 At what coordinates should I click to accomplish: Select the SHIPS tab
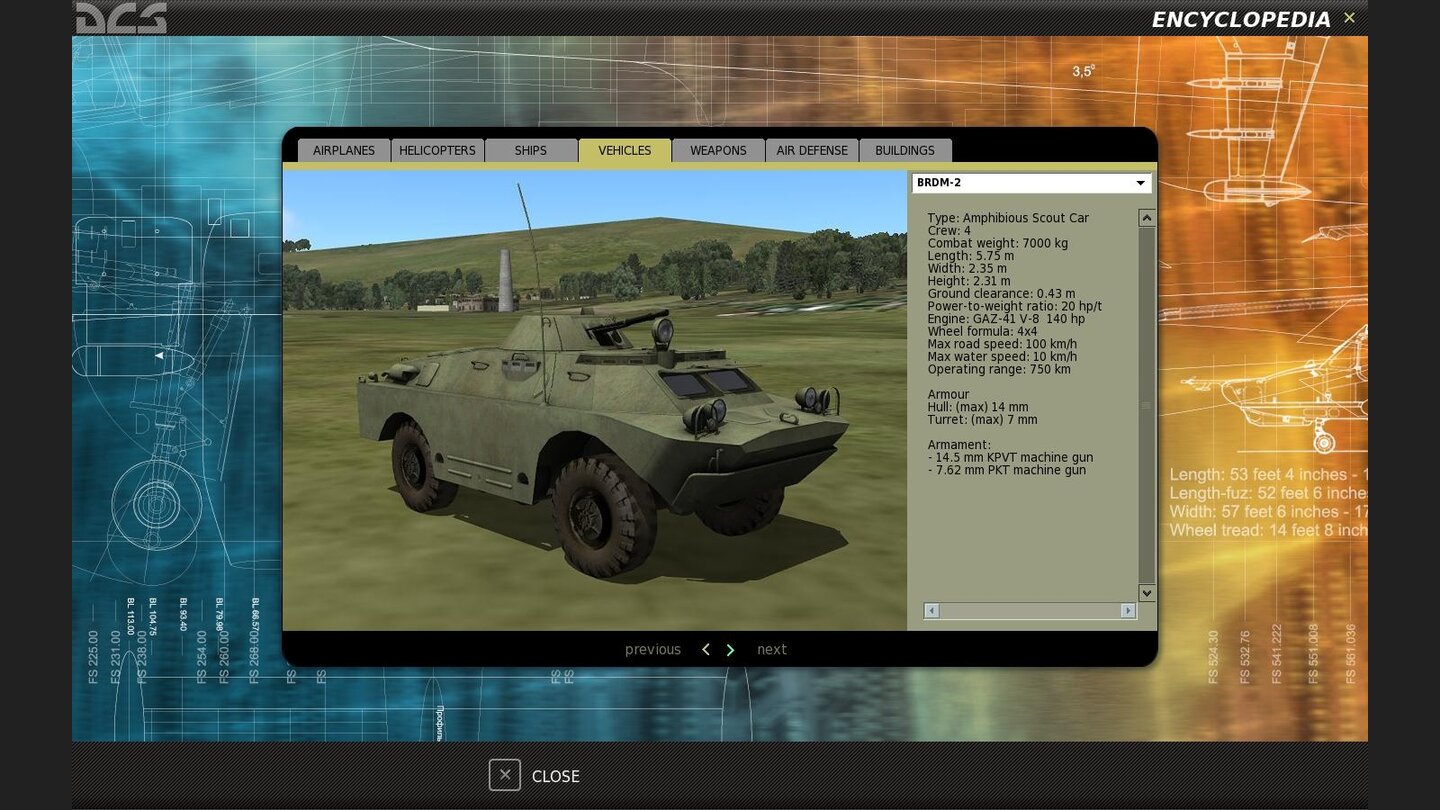531,150
